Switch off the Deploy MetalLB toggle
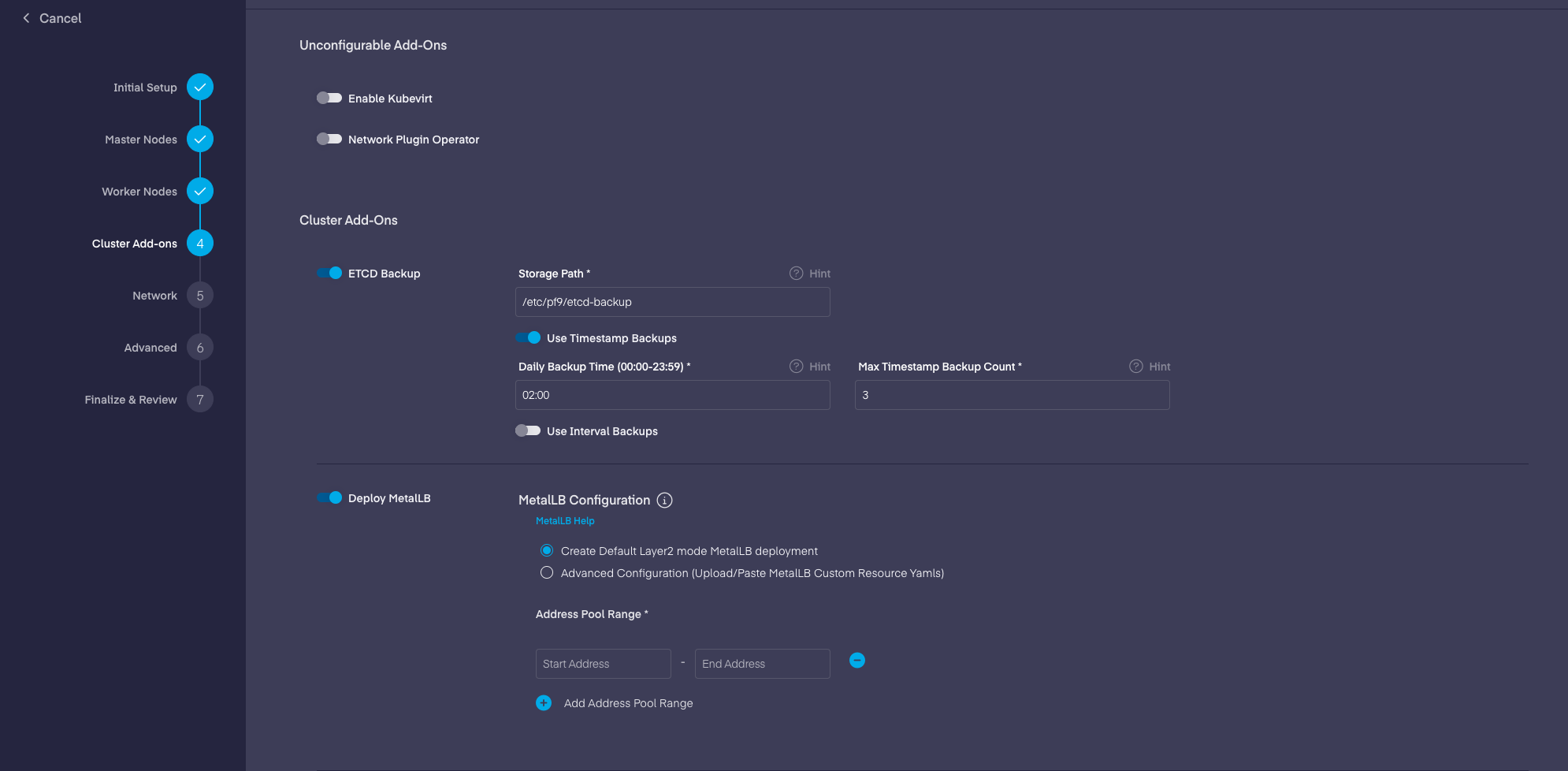This screenshot has height=771, width=1568. tap(329, 498)
